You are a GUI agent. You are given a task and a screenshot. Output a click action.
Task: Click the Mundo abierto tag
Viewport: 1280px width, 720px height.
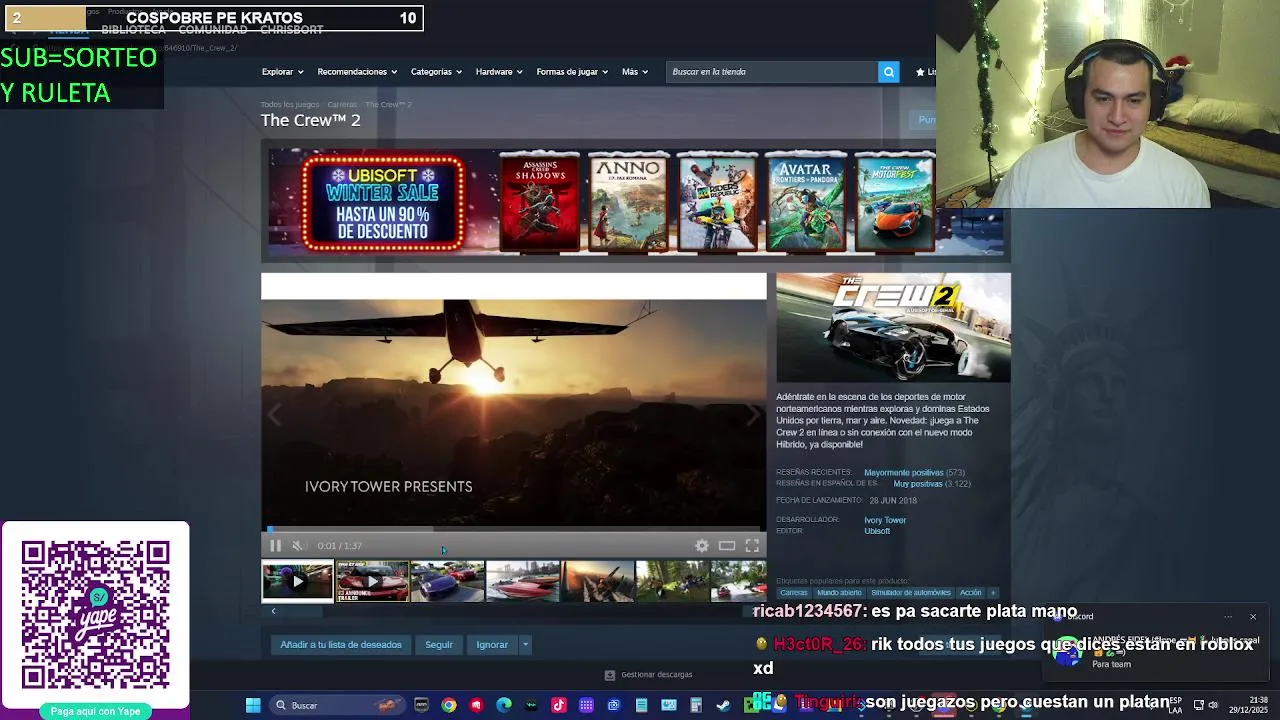pyautogui.click(x=839, y=593)
